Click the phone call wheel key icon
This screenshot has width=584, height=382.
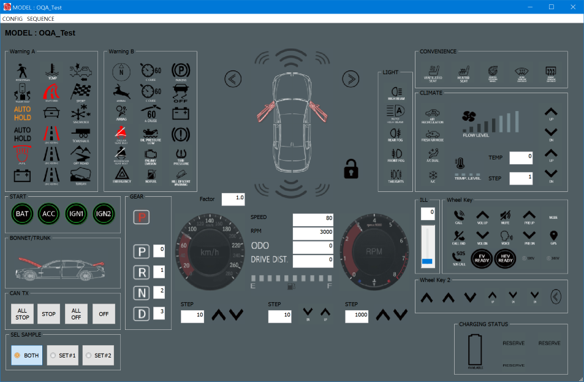pyautogui.click(x=459, y=217)
